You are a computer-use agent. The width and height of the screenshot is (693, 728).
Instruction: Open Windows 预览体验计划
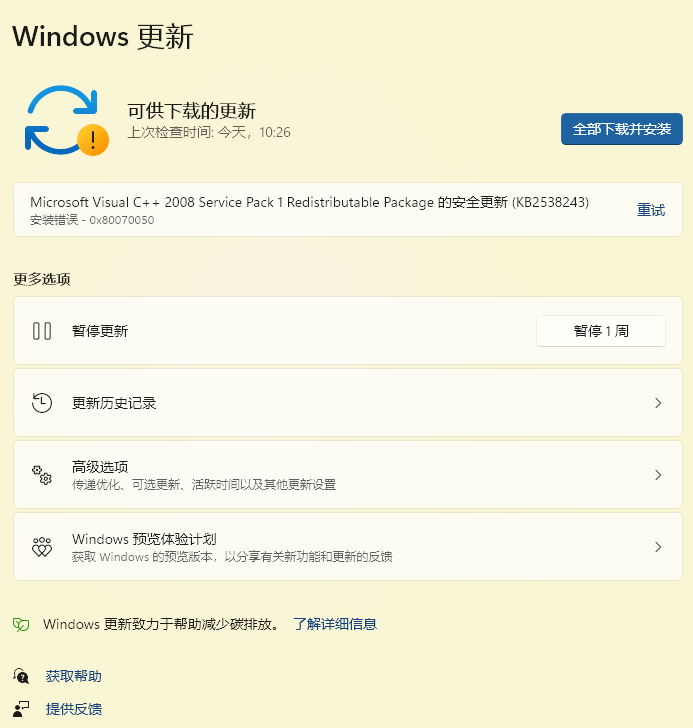pyautogui.click(x=348, y=546)
